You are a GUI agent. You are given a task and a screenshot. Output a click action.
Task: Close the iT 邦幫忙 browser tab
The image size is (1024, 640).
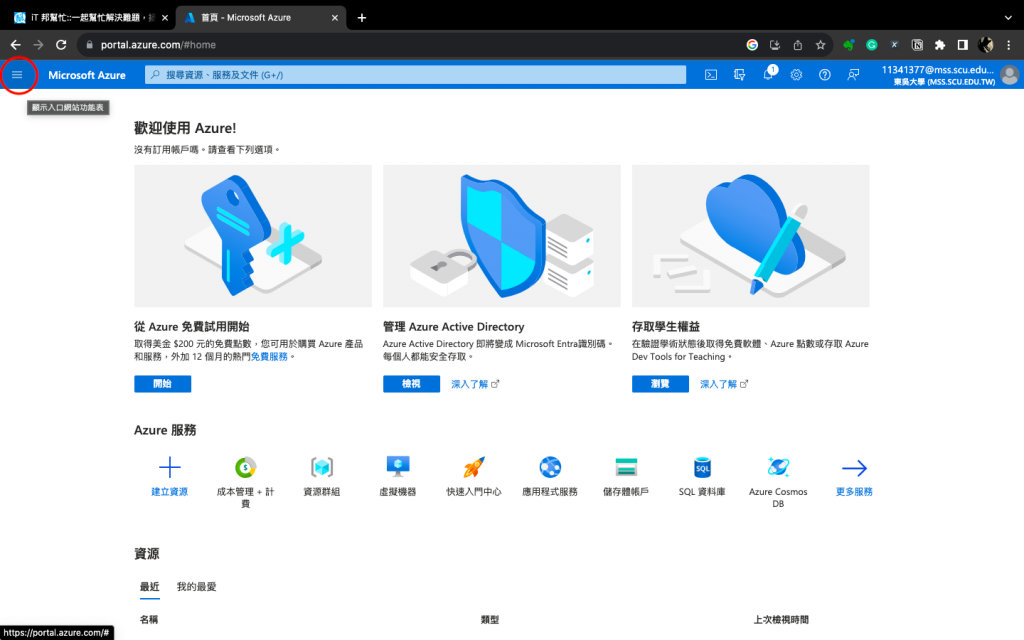(165, 18)
